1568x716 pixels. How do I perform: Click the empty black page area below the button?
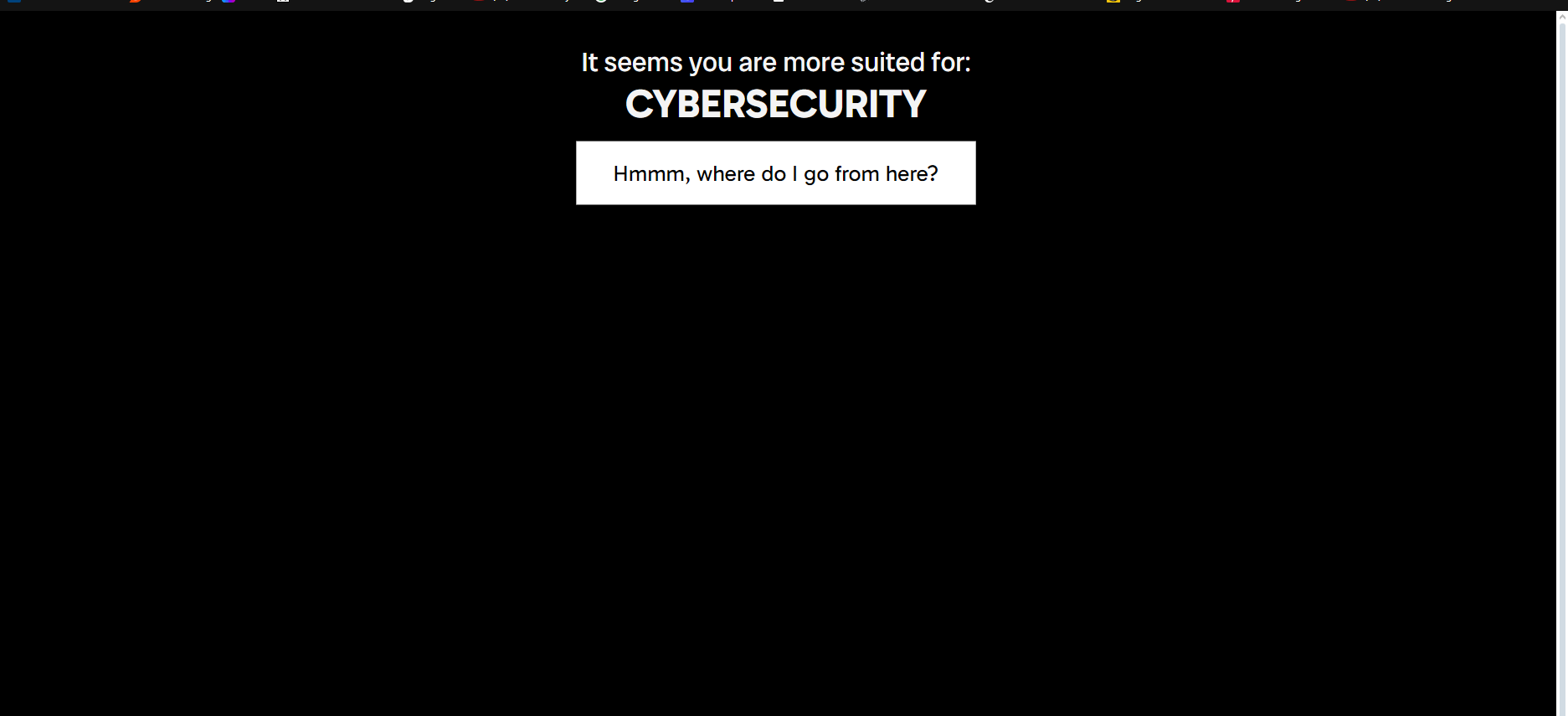(775, 461)
